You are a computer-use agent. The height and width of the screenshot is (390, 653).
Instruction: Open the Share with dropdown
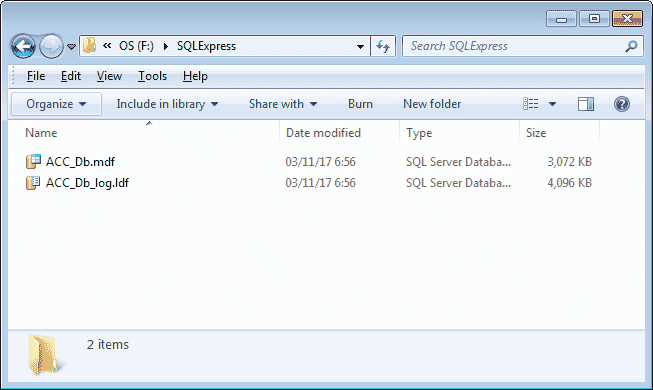point(283,104)
